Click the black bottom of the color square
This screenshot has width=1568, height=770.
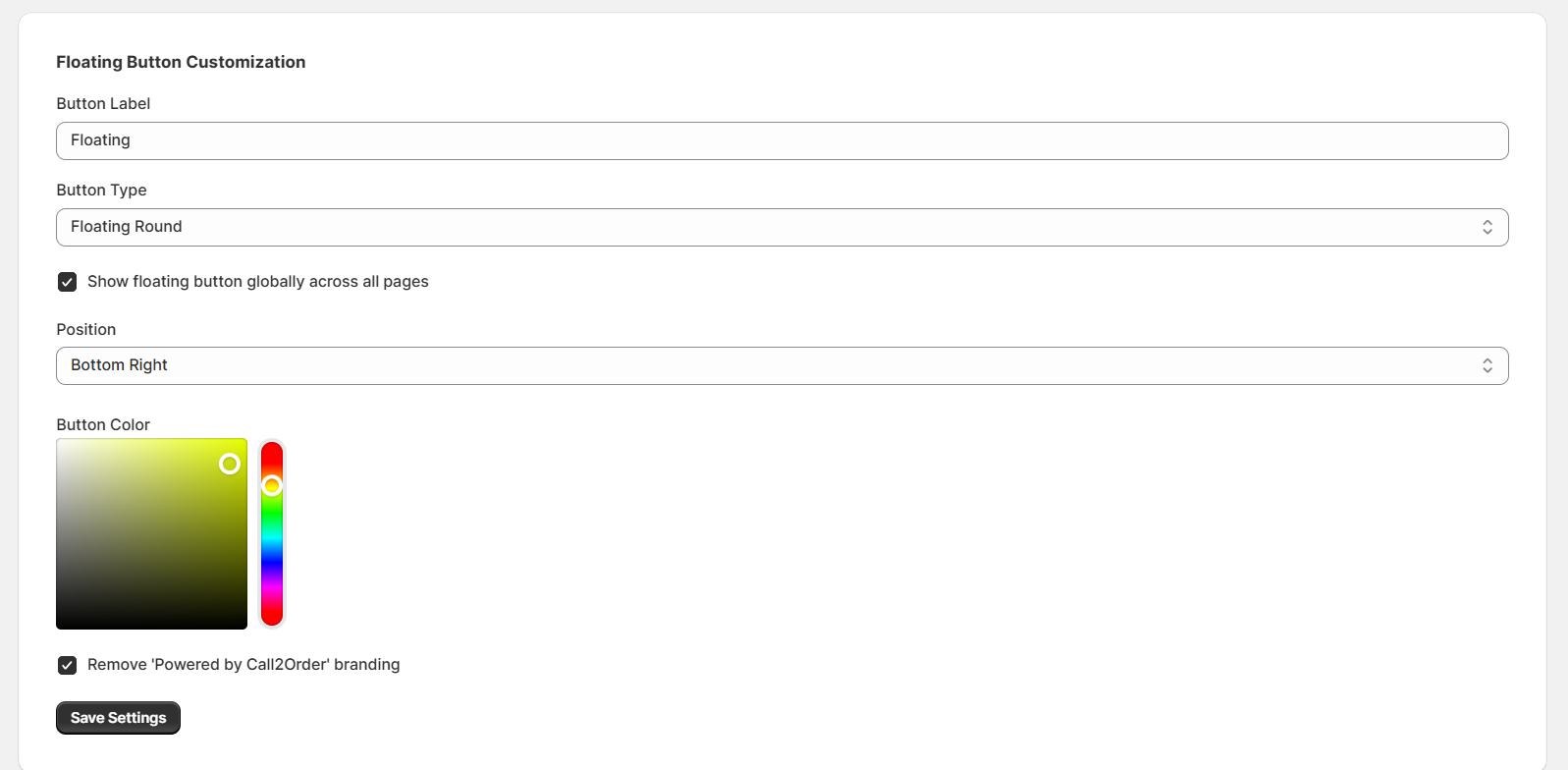151,623
